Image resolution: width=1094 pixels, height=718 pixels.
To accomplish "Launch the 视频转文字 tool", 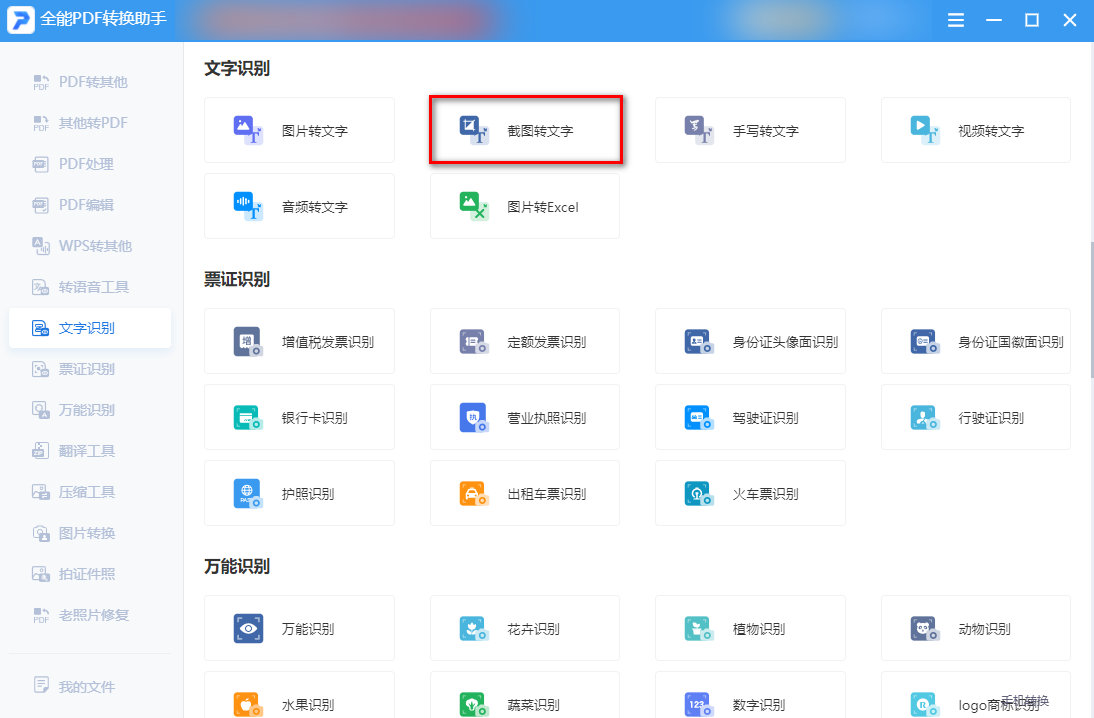I will [975, 130].
